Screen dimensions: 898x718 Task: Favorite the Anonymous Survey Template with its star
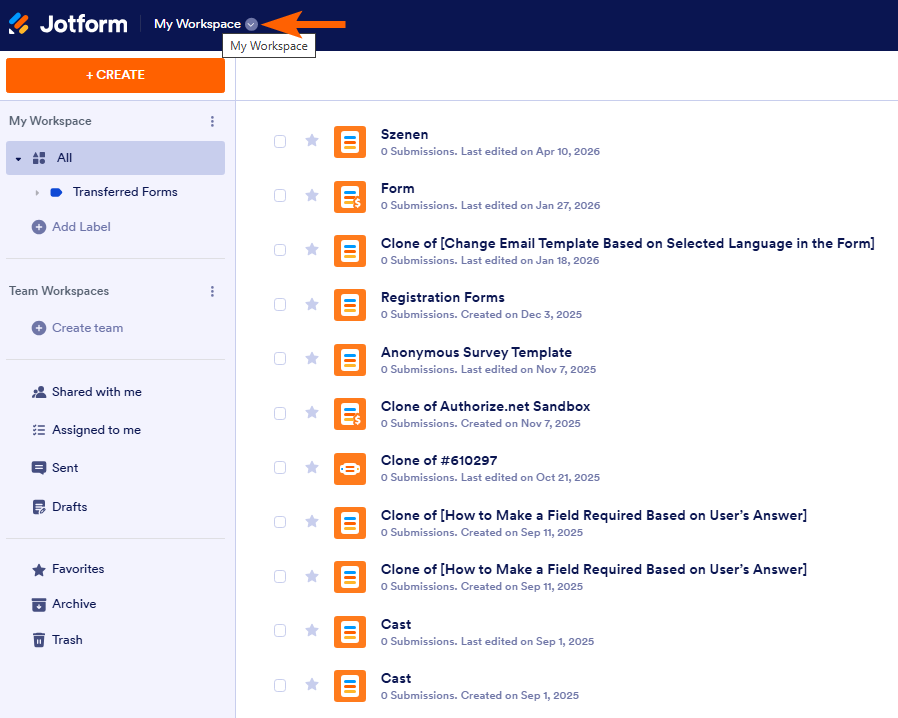[312, 359]
